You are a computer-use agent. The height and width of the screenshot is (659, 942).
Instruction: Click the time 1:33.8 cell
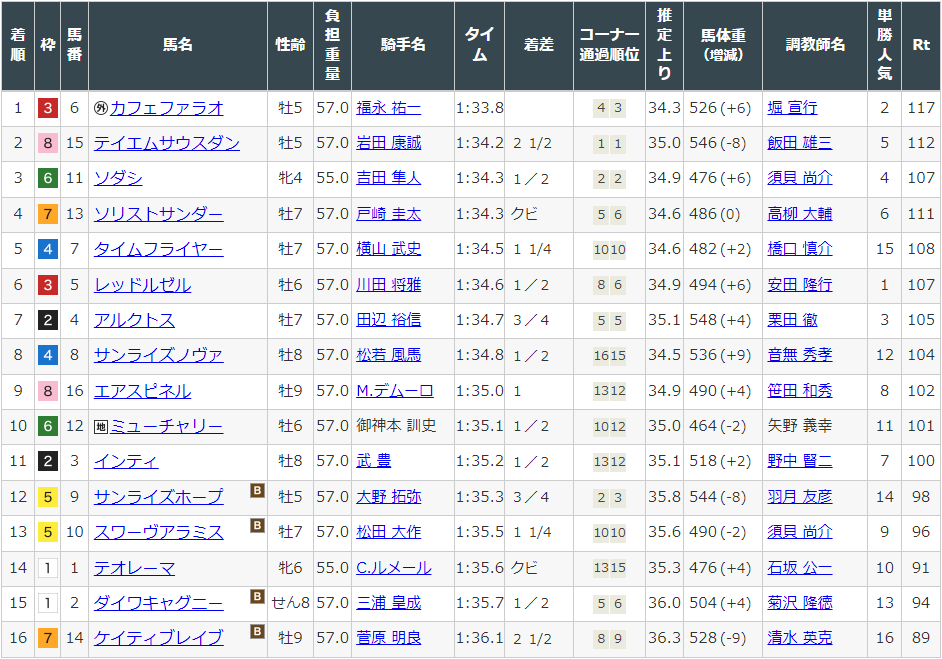[x=479, y=108]
